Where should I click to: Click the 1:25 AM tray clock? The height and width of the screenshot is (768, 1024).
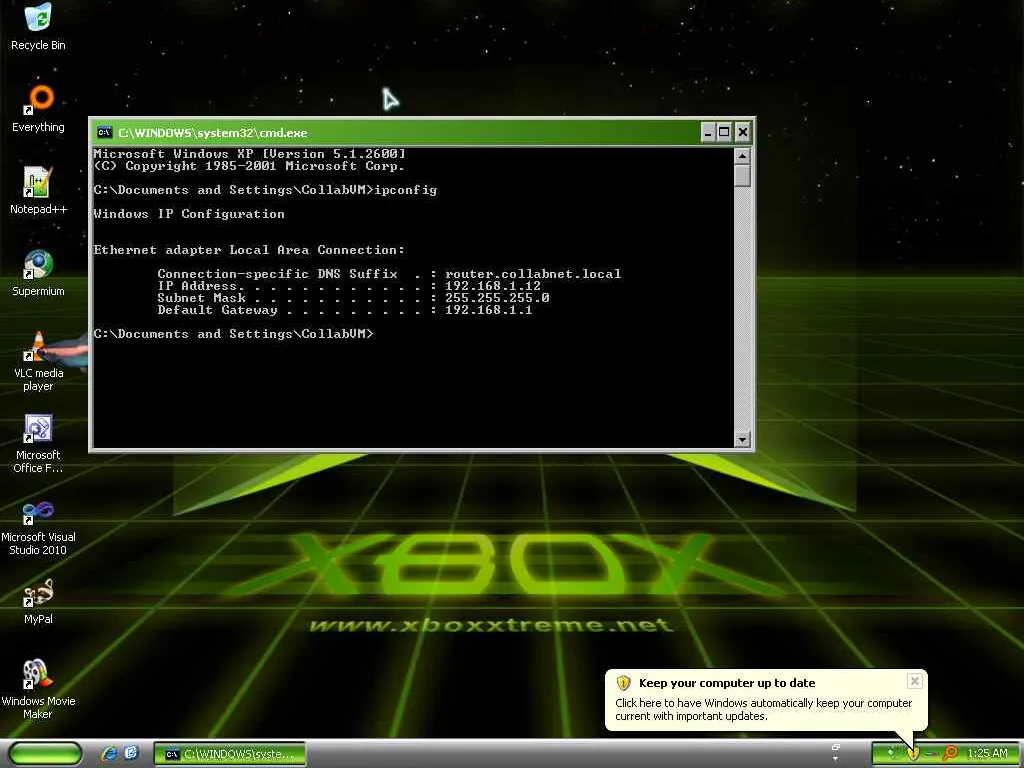point(987,754)
